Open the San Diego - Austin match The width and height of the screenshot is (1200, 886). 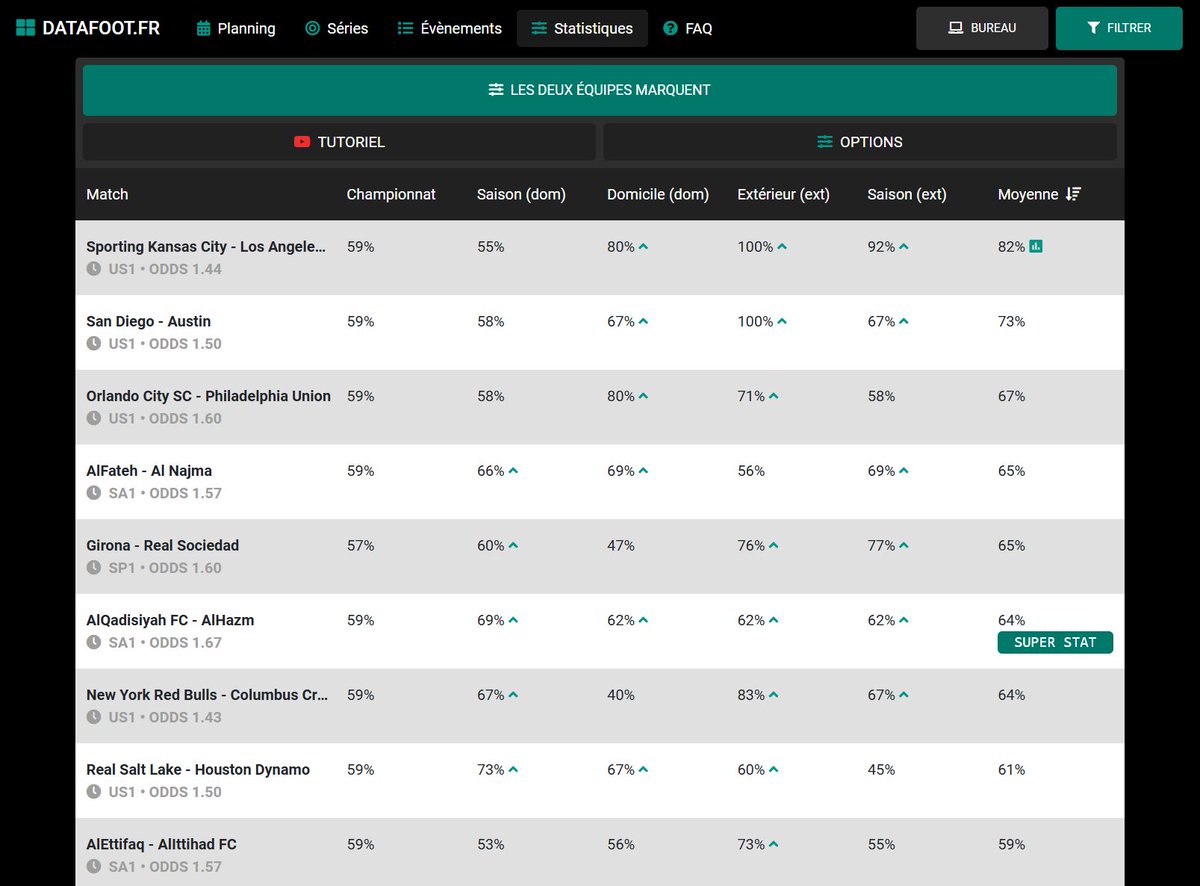coord(148,321)
